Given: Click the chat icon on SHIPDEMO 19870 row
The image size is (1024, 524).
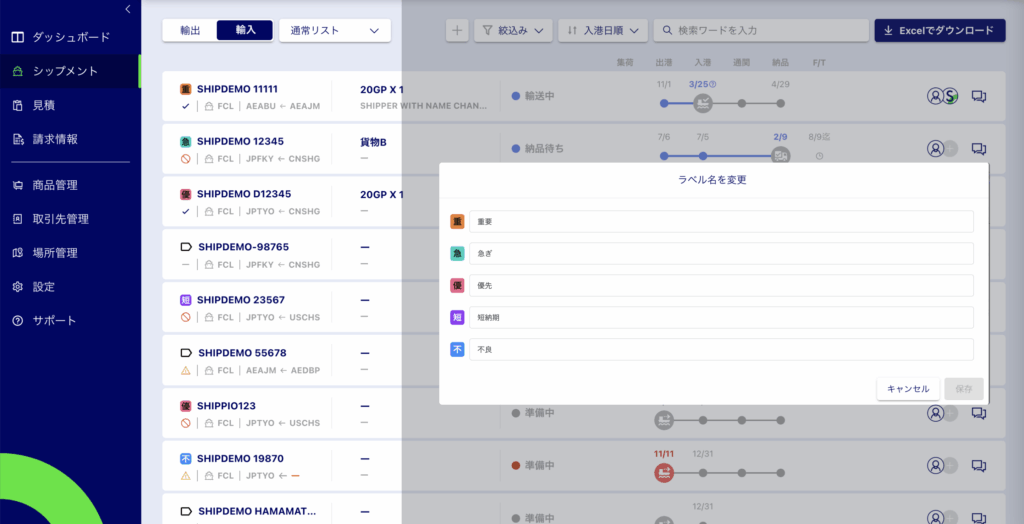Looking at the screenshot, I should (x=979, y=466).
